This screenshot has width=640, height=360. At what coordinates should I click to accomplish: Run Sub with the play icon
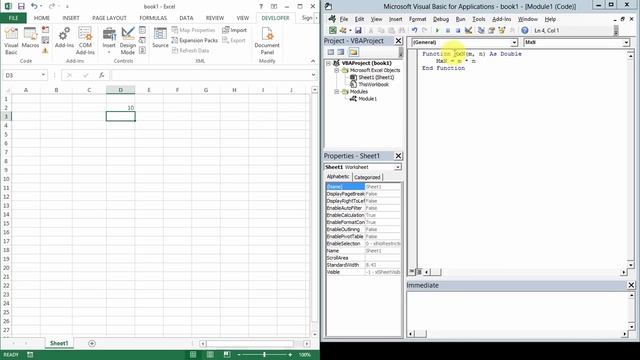click(x=437, y=30)
